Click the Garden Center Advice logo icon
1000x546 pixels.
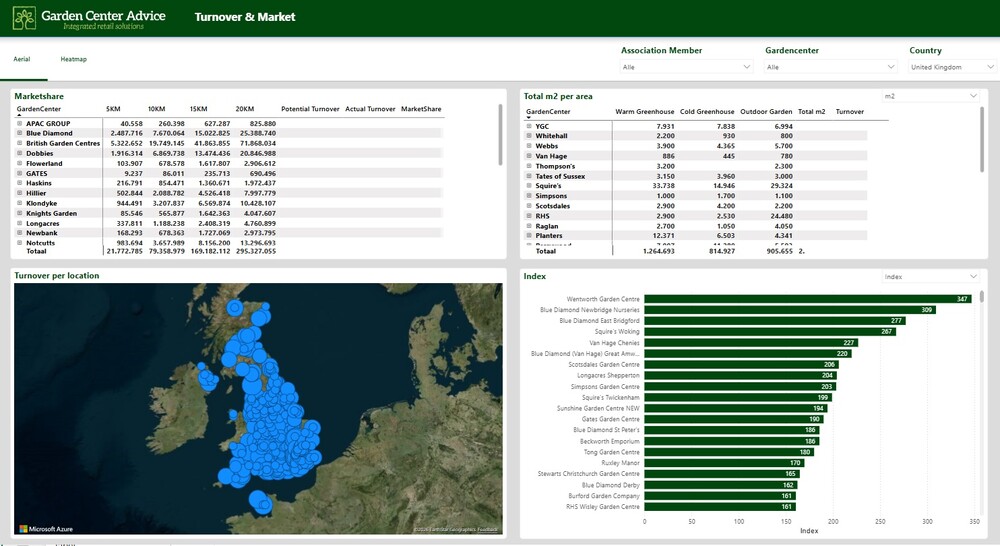pos(24,18)
